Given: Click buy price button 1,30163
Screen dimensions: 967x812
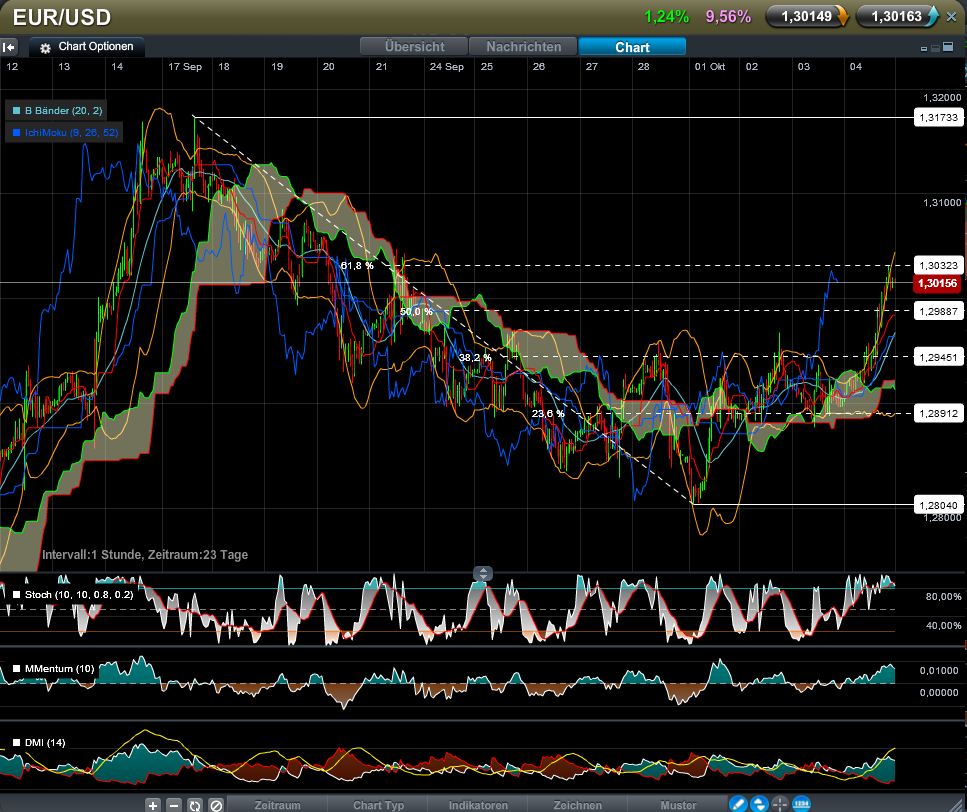Looking at the screenshot, I should coord(898,17).
